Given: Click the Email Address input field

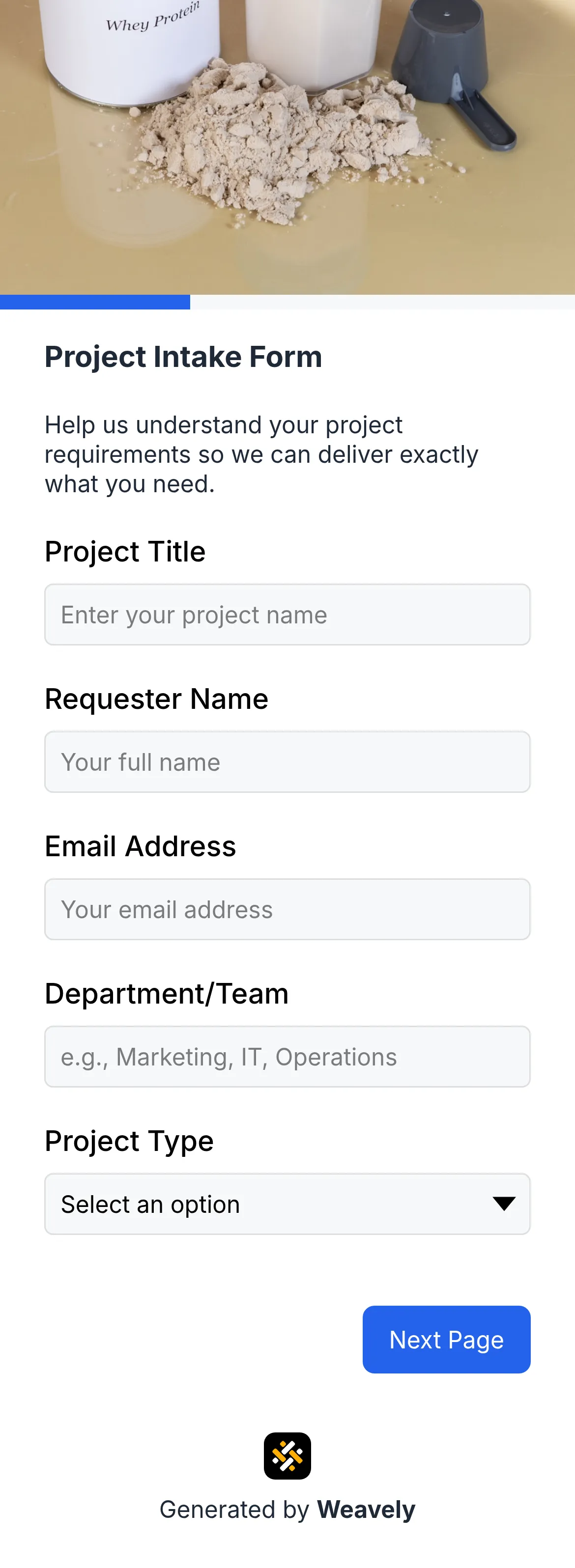Looking at the screenshot, I should tap(287, 909).
